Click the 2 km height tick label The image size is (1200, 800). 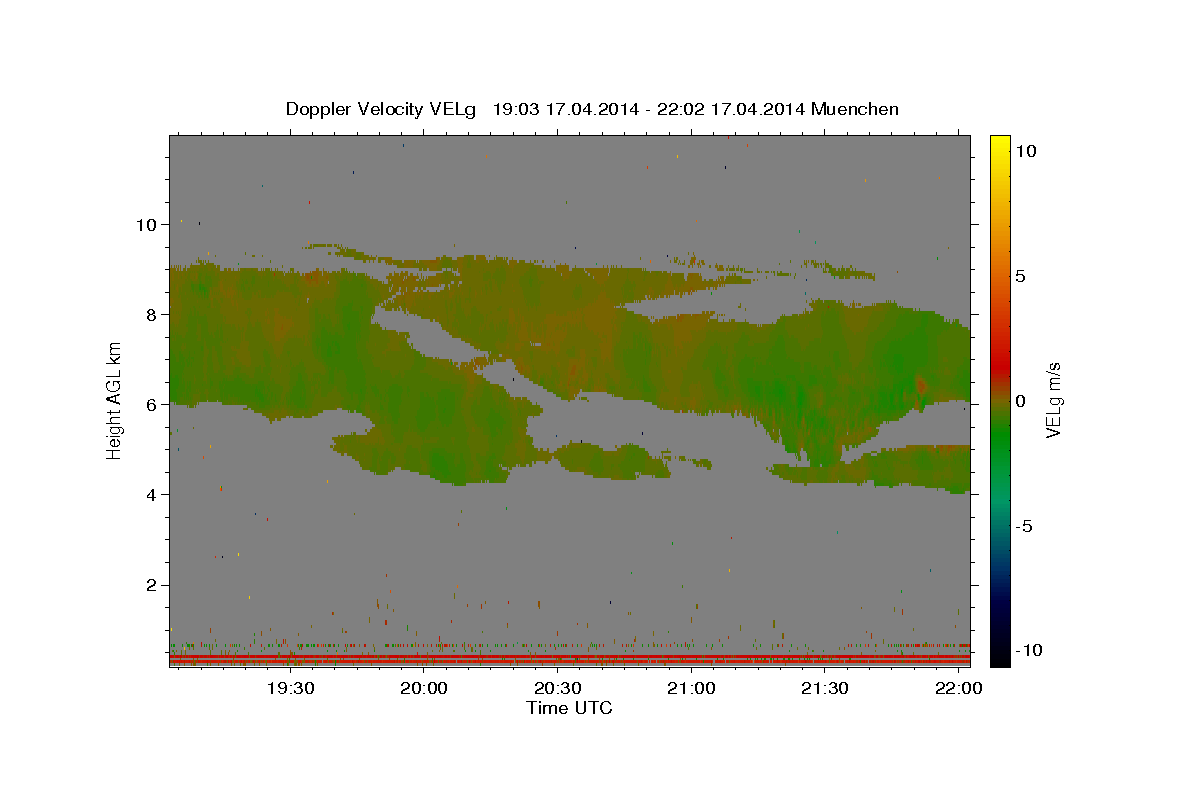coord(150,585)
